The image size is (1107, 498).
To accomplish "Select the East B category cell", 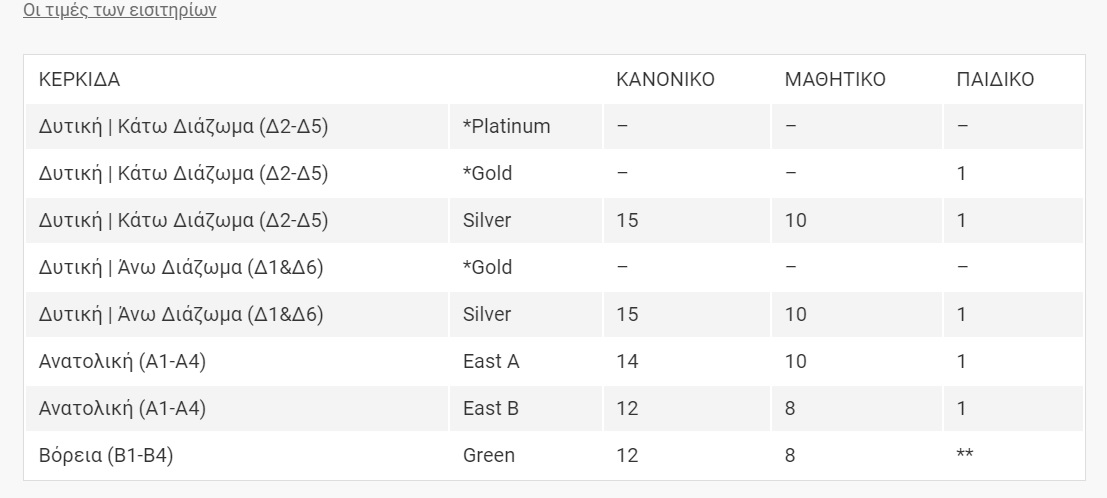I will click(491, 408).
